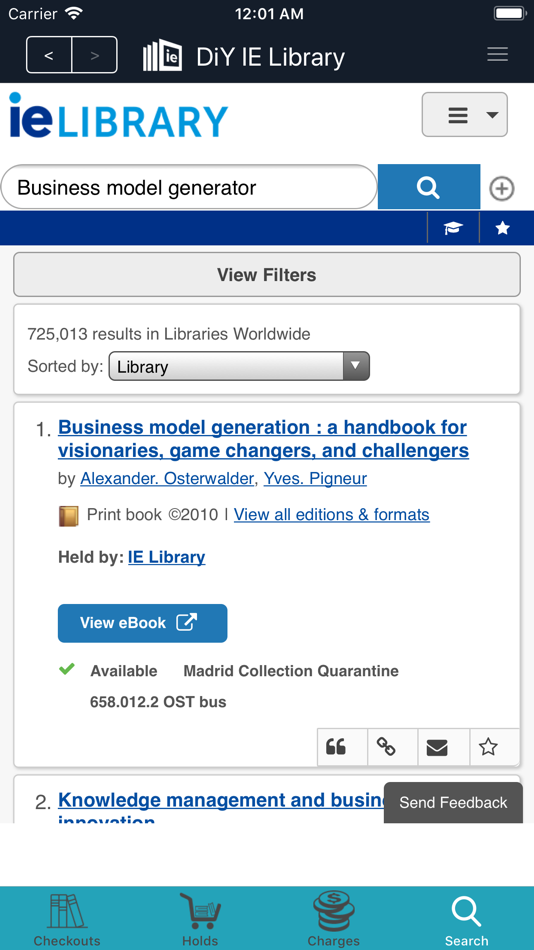View all editions & formats
The image size is (534, 950).
tap(332, 514)
